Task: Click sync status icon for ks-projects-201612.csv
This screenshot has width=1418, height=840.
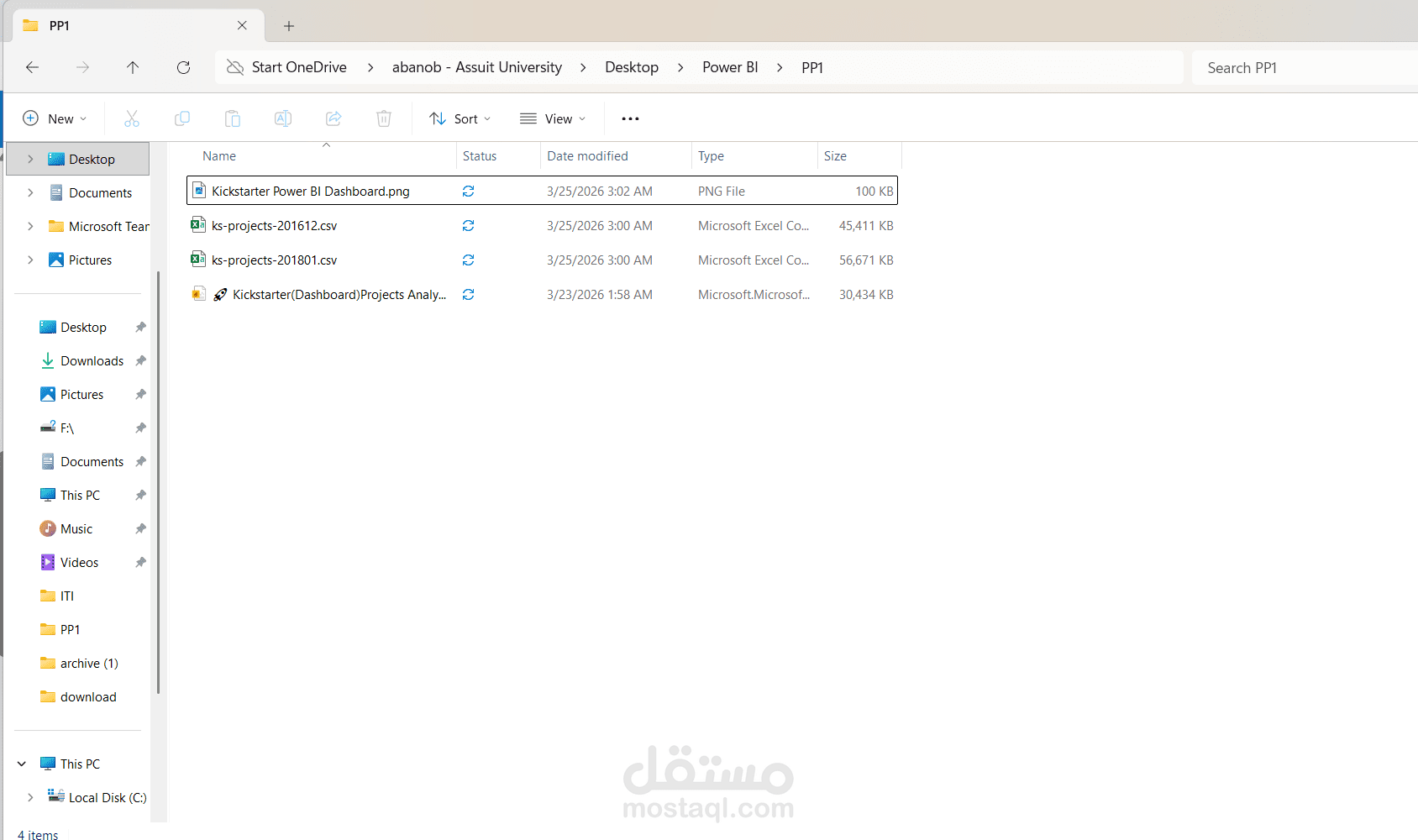Action: click(x=468, y=226)
